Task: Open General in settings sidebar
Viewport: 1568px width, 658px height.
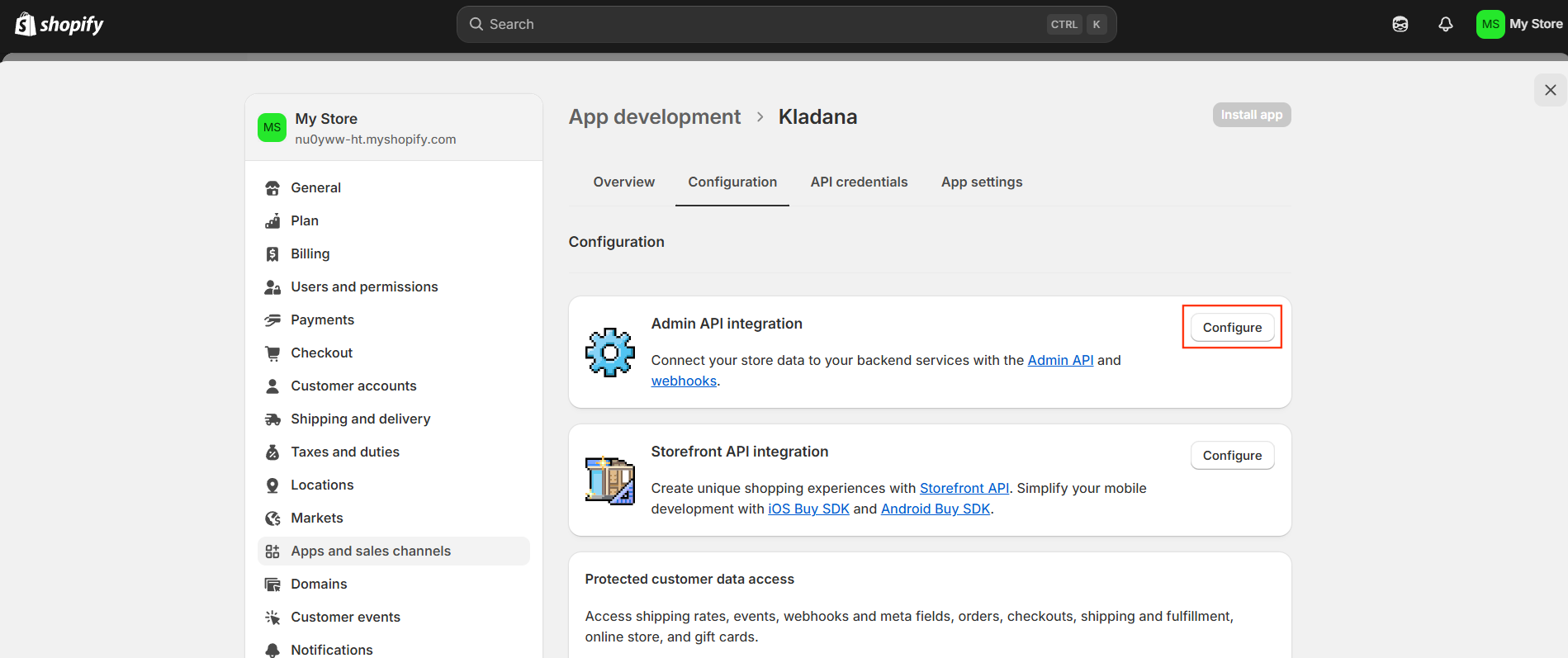Action: click(x=394, y=188)
